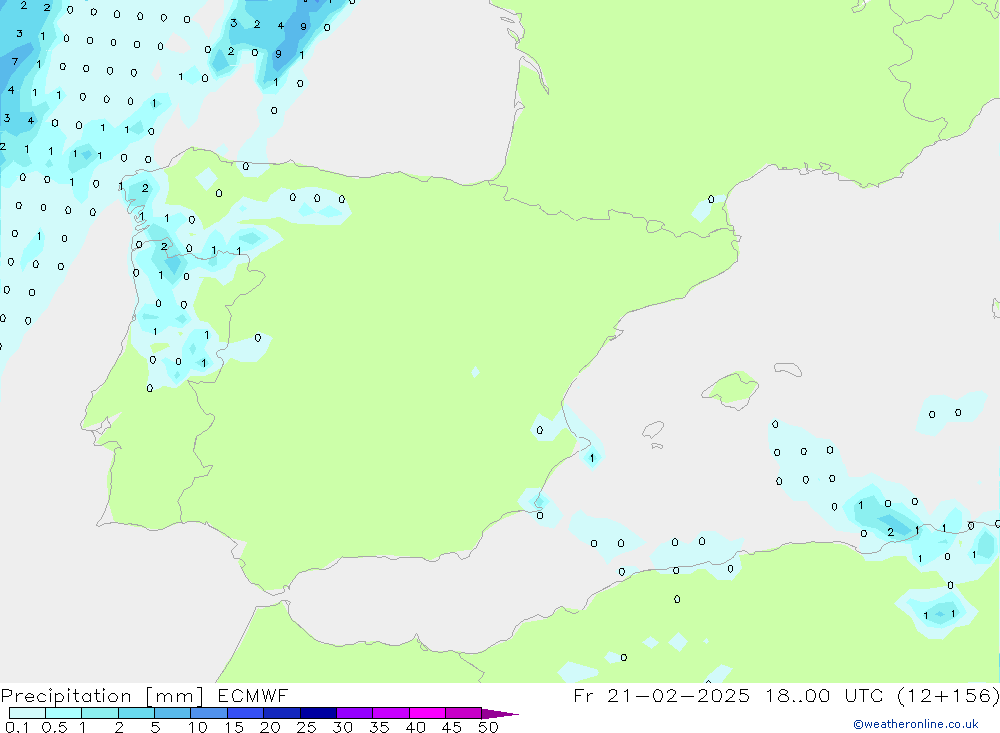Screen dimensions: 1000x733
Task: Click the '40' legend scale label
Action: [x=416, y=727]
